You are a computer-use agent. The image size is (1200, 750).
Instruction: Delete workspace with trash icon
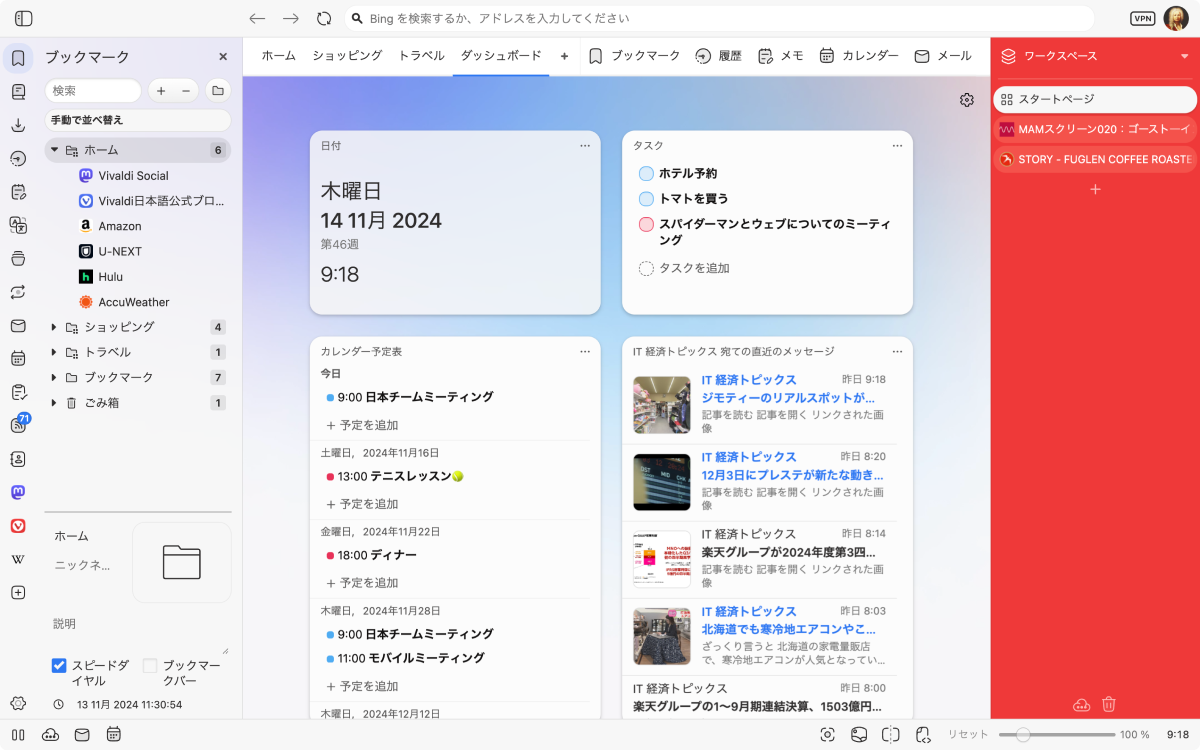1108,704
